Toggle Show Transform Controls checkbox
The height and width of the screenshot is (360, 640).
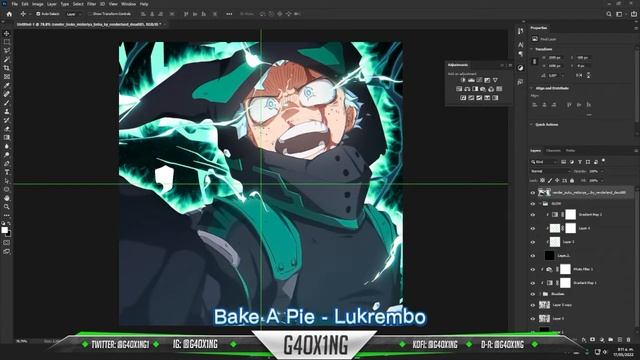pyautogui.click(x=90, y=14)
